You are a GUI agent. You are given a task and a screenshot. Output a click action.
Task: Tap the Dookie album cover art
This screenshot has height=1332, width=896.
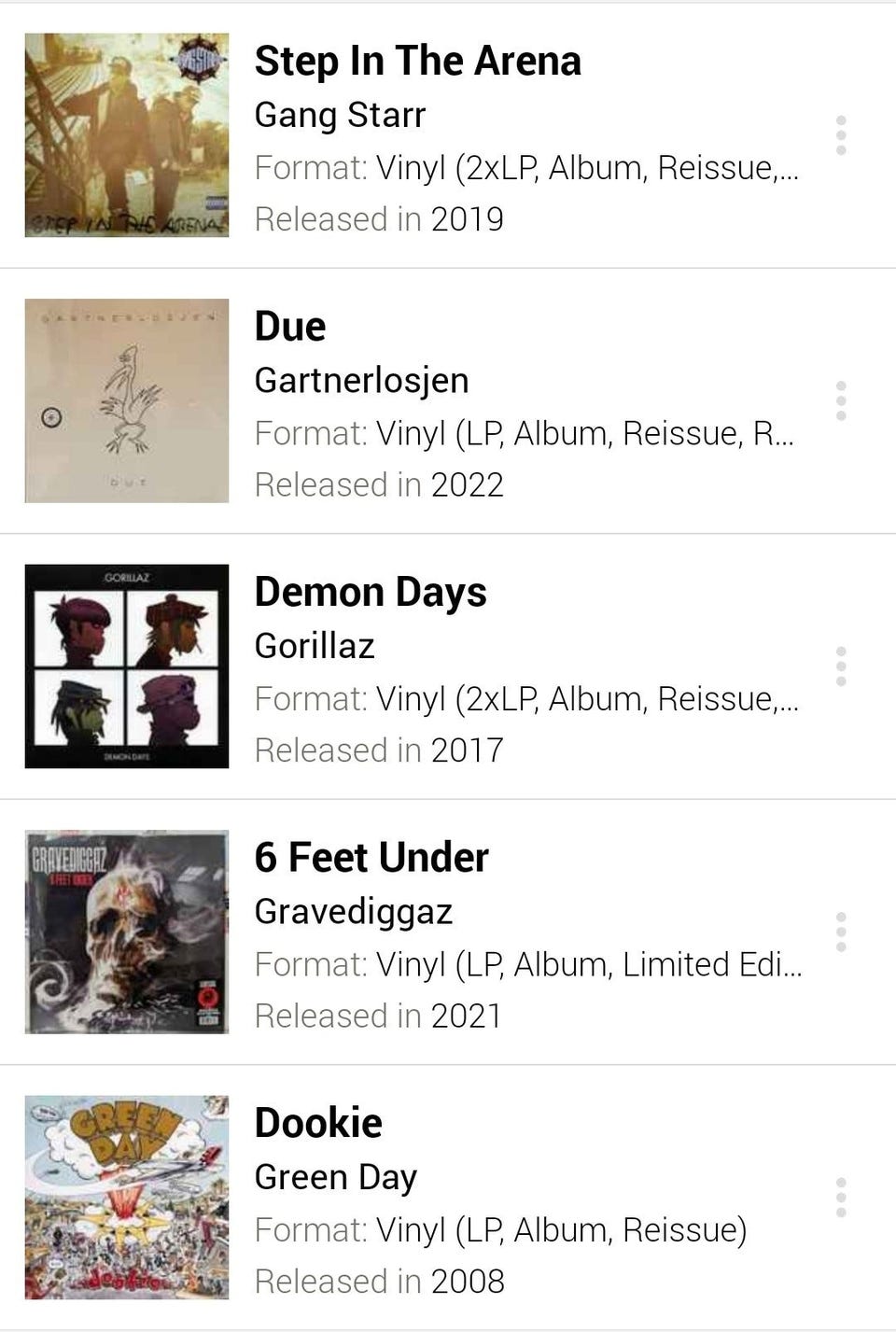pyautogui.click(x=127, y=1197)
